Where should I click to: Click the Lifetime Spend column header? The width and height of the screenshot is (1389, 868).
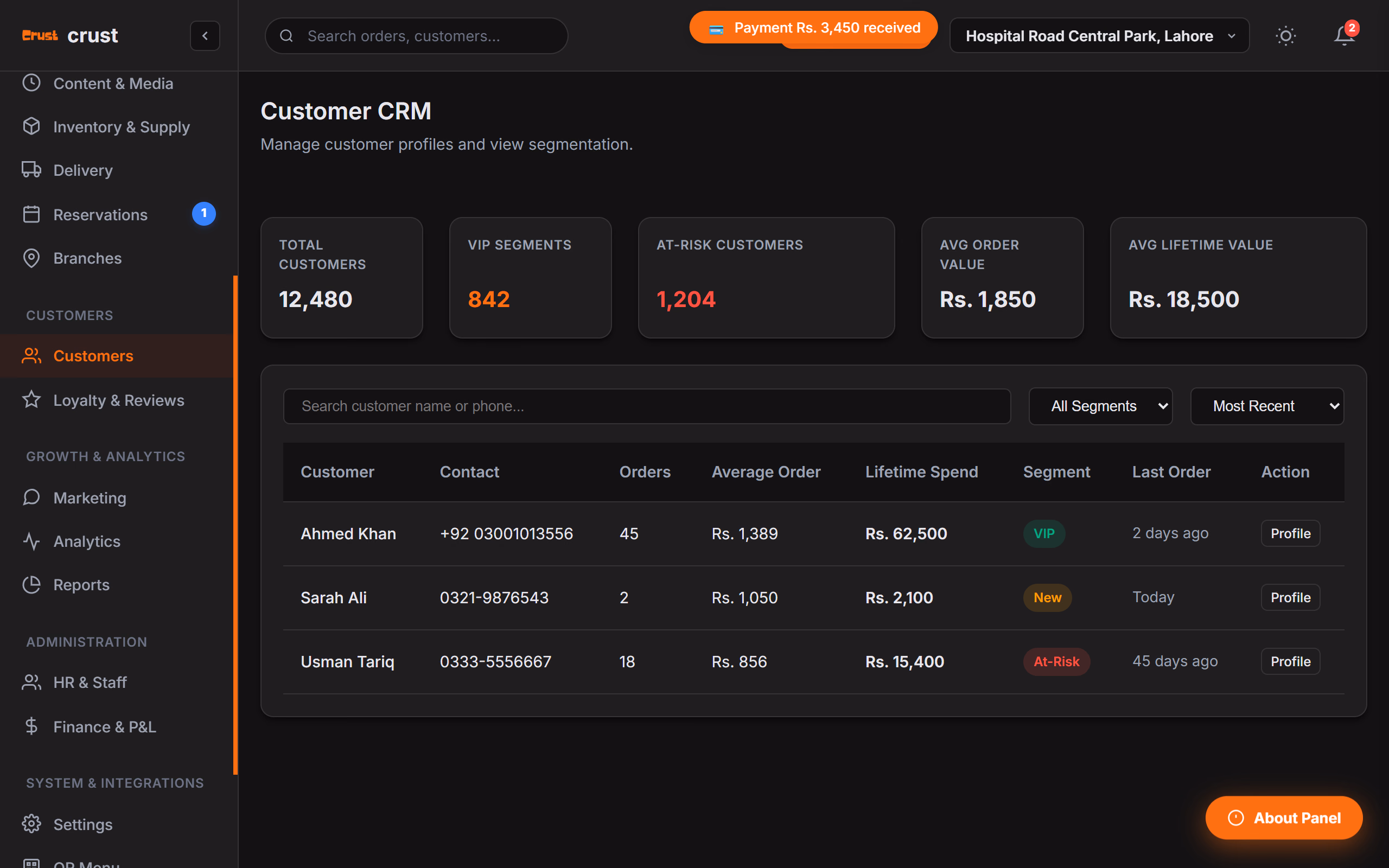(x=921, y=472)
